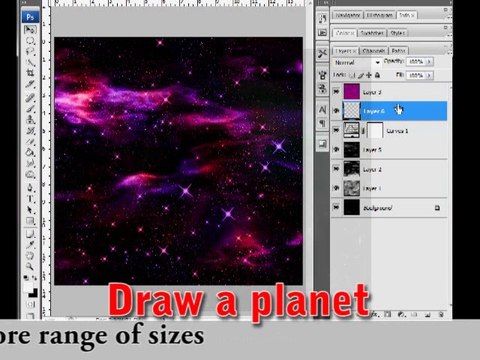
Task: Select the Notes tool
Action: coord(30,234)
